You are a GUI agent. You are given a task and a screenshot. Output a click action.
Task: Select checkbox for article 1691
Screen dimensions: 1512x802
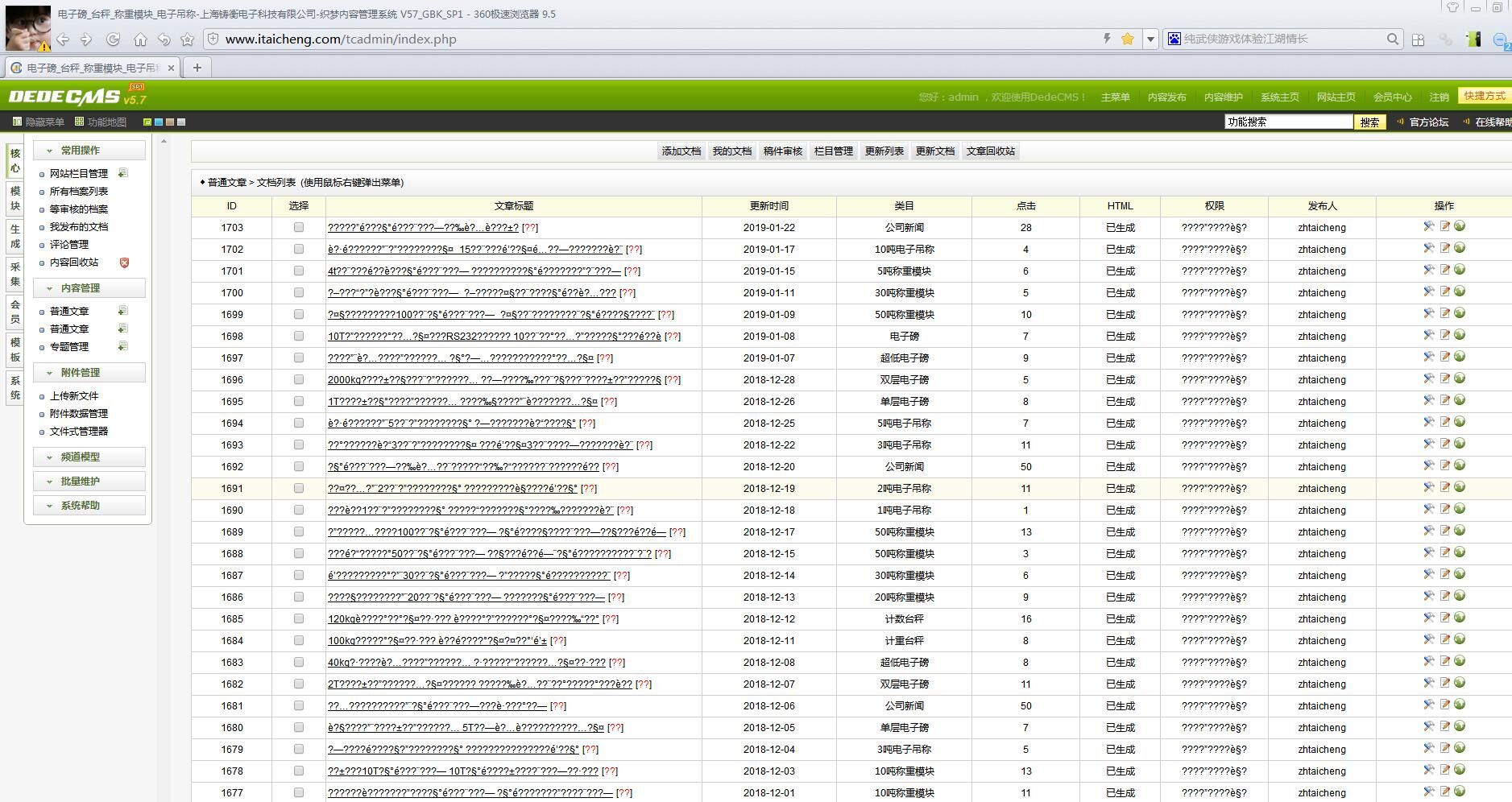click(x=299, y=489)
